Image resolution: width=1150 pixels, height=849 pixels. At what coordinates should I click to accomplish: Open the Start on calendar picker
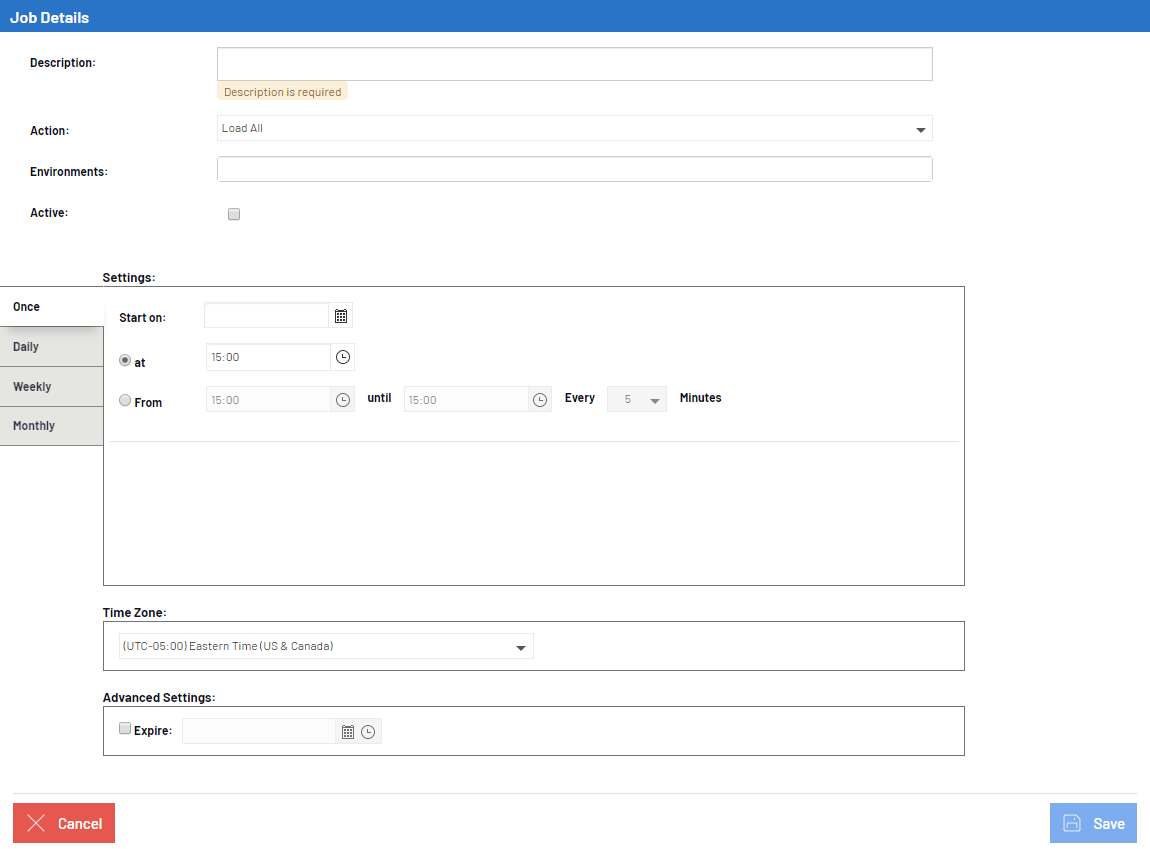tap(341, 316)
